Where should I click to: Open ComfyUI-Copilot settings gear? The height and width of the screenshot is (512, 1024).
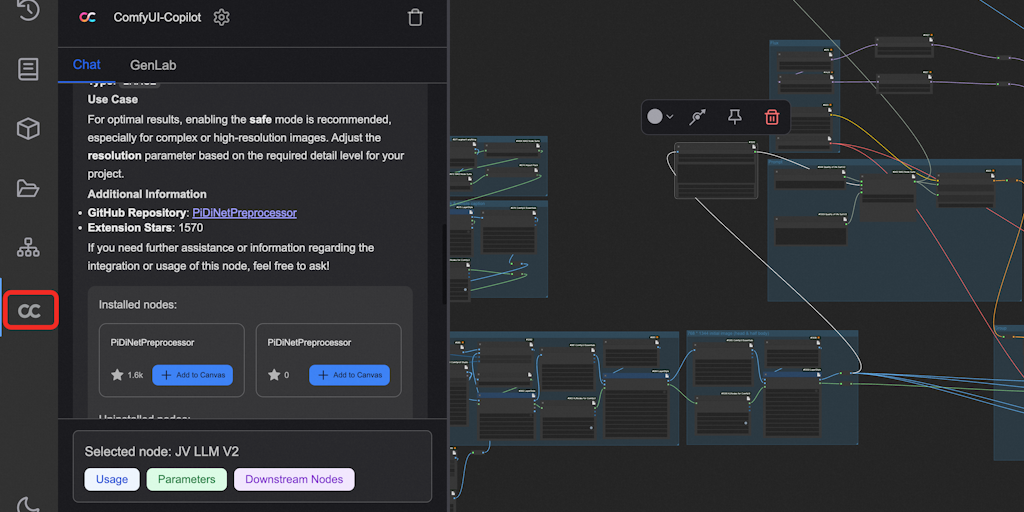coord(222,17)
